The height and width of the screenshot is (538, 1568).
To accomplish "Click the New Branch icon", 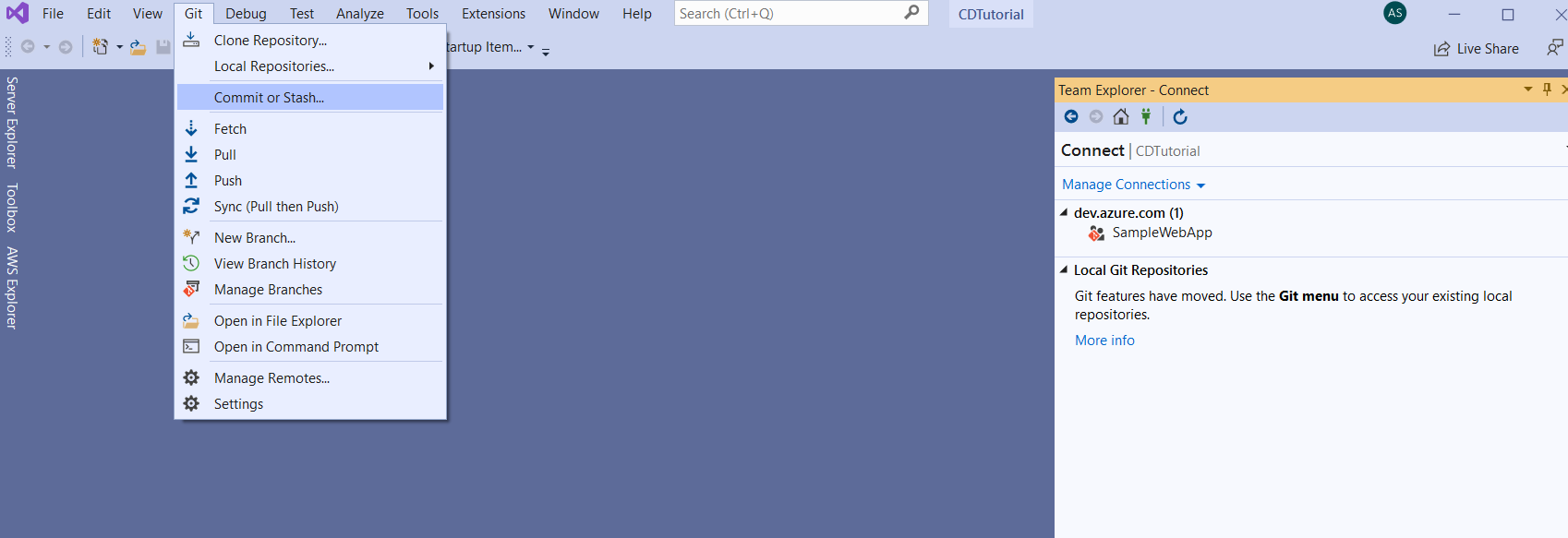I will [191, 237].
